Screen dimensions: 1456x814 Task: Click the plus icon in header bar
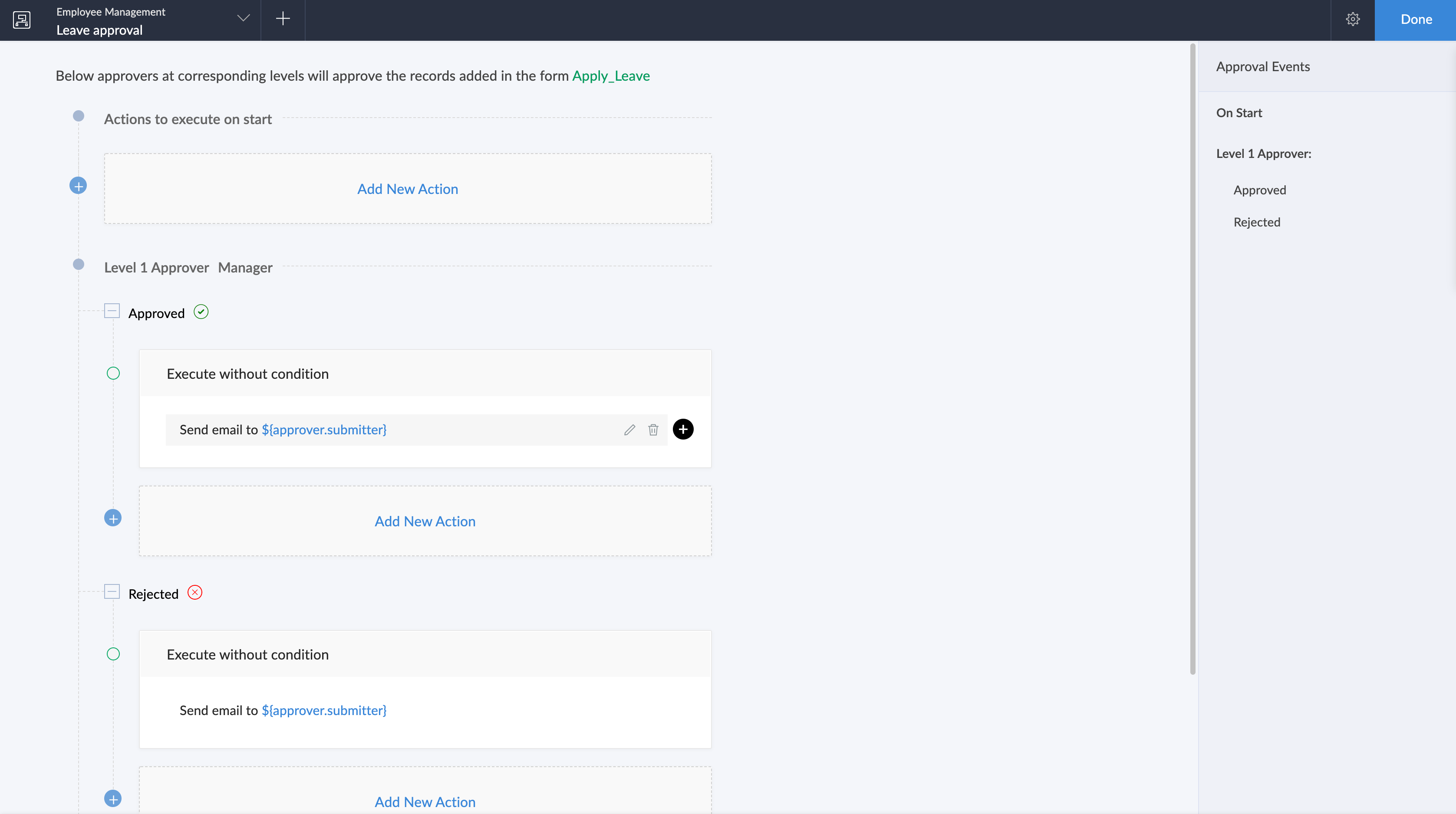pos(283,19)
